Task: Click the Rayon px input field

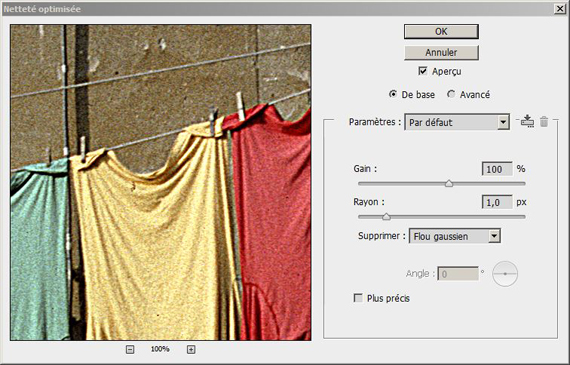Action: tap(497, 202)
